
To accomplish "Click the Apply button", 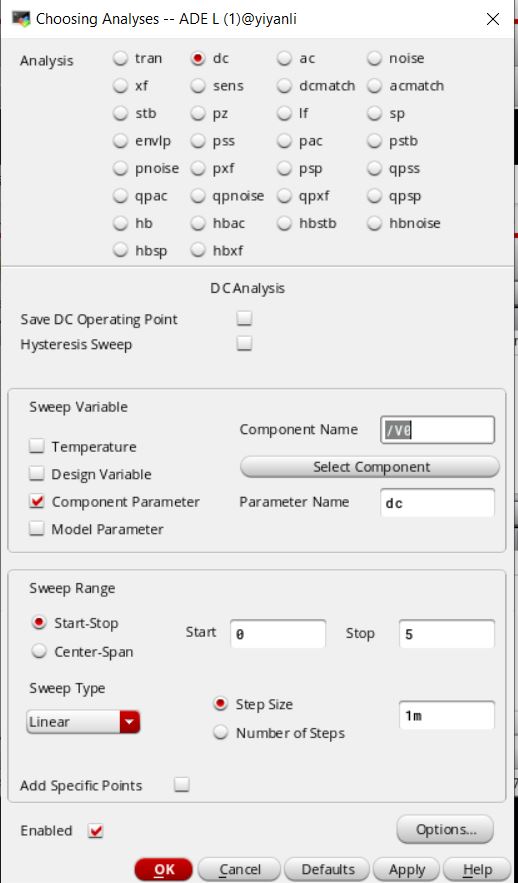I will point(407,870).
